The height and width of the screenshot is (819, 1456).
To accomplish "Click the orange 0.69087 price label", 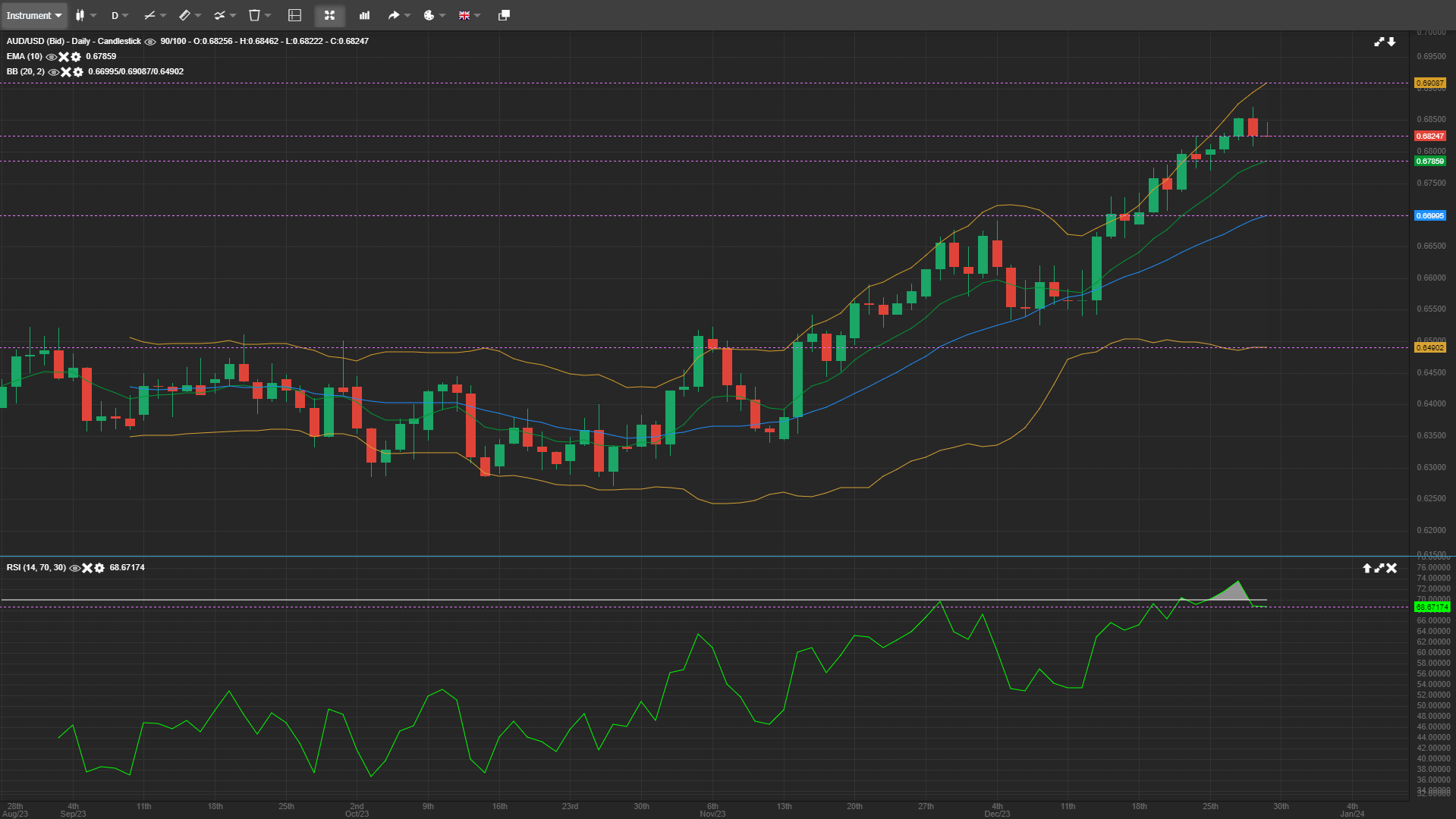I will coord(1430,82).
